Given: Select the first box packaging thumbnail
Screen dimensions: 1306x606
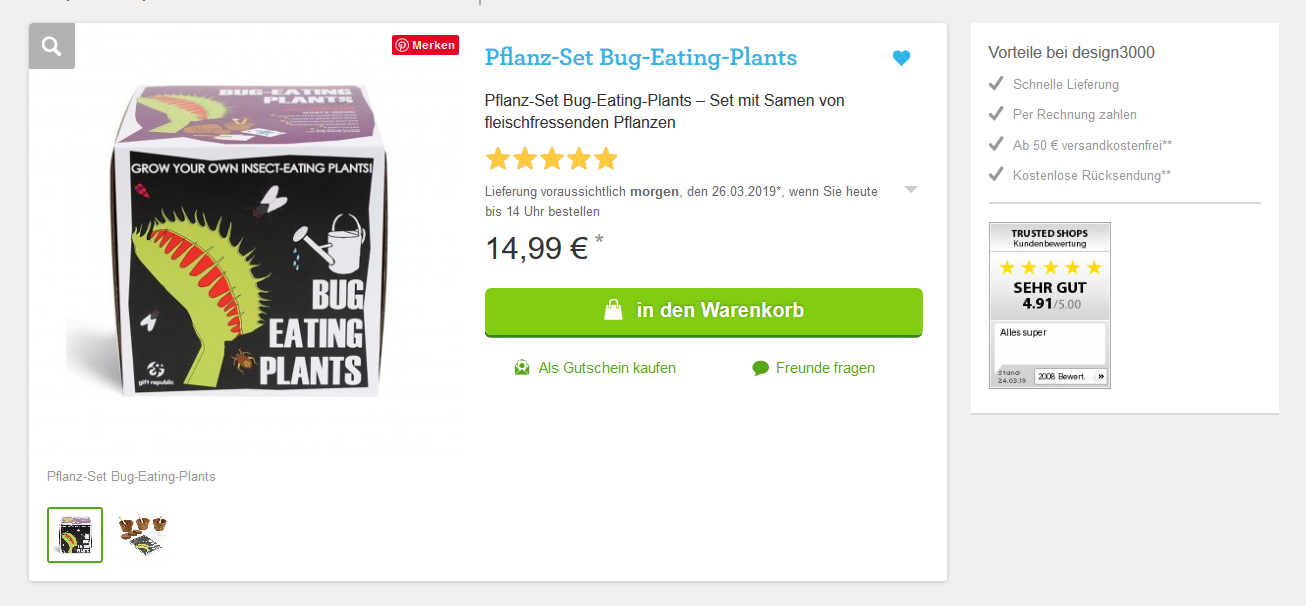Looking at the screenshot, I should 75,535.
